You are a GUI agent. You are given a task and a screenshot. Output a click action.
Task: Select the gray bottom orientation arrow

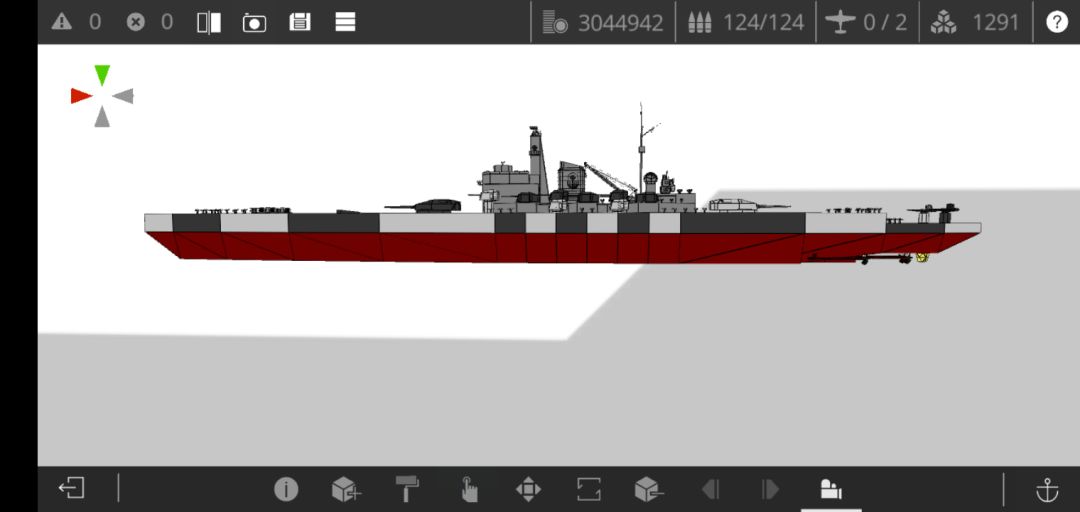(102, 116)
